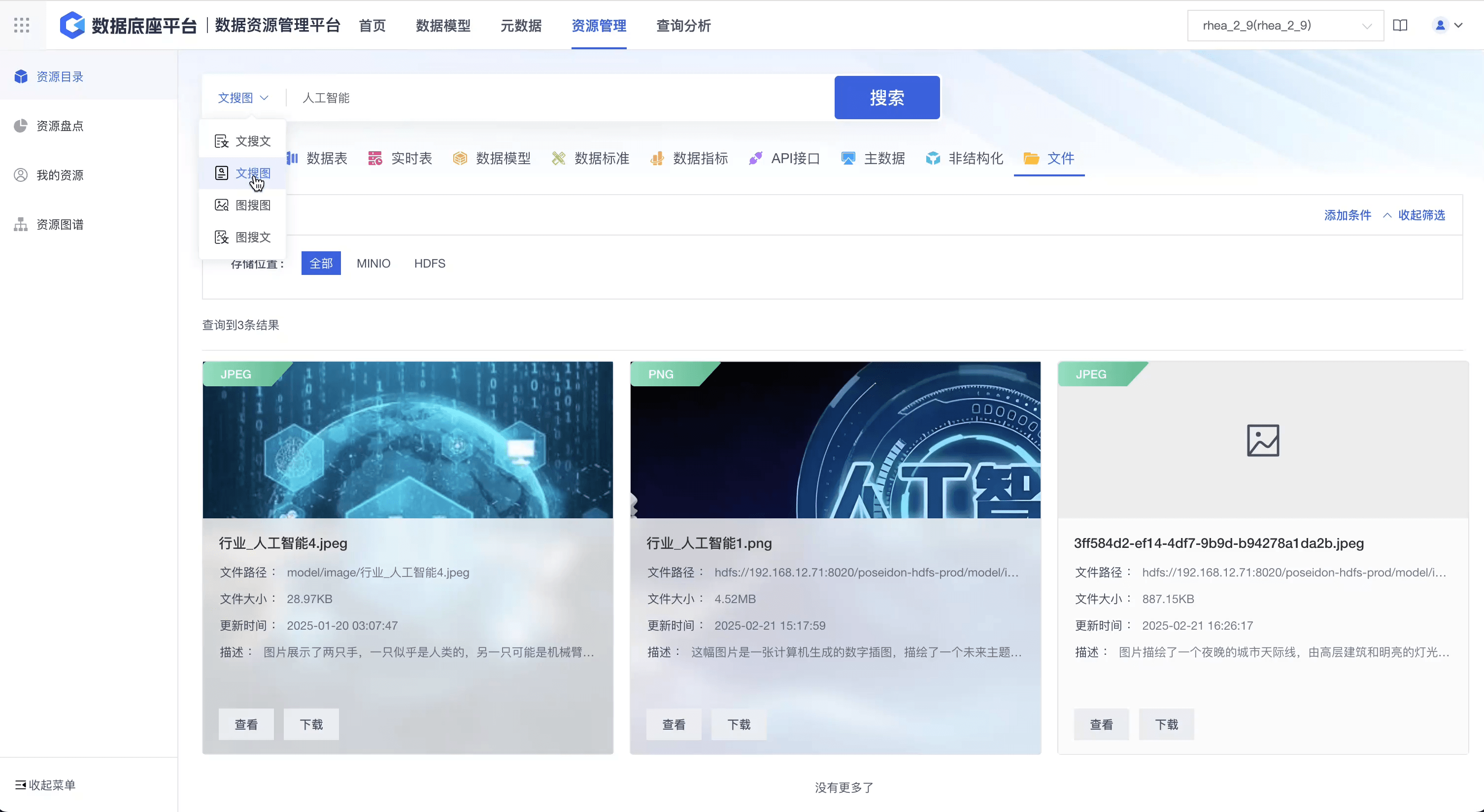Click 添加条件 link
This screenshot has height=812, width=1484.
pyautogui.click(x=1347, y=215)
